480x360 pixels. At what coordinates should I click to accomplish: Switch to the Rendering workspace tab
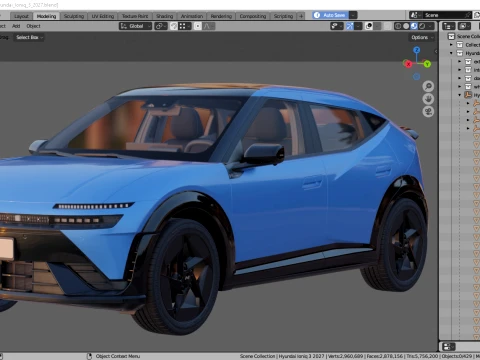click(221, 16)
